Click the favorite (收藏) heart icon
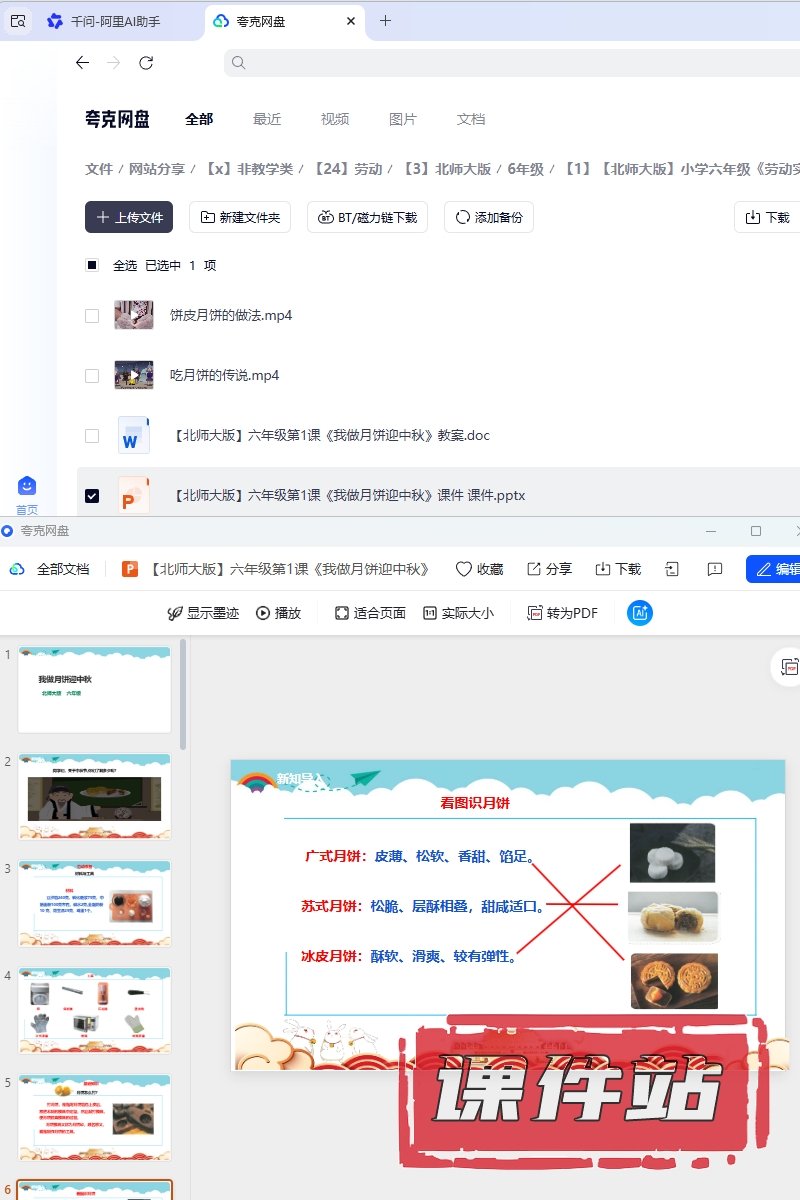The height and width of the screenshot is (1200, 800). coord(463,569)
